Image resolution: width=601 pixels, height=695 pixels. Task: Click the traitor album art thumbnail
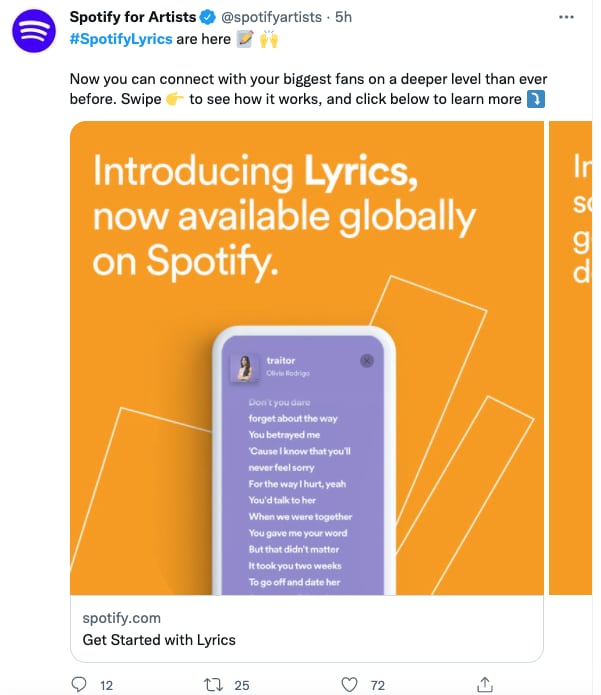(x=244, y=367)
